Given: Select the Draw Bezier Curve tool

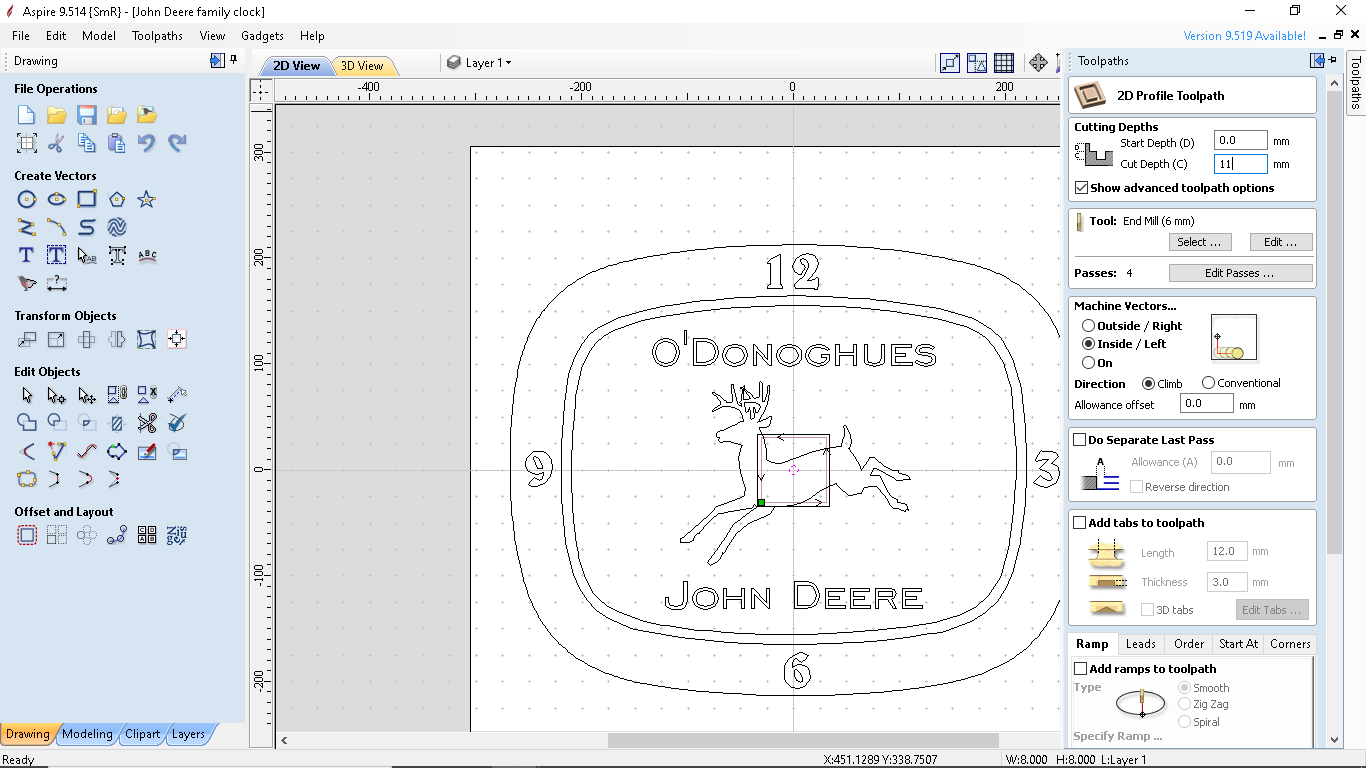Looking at the screenshot, I should (57, 227).
